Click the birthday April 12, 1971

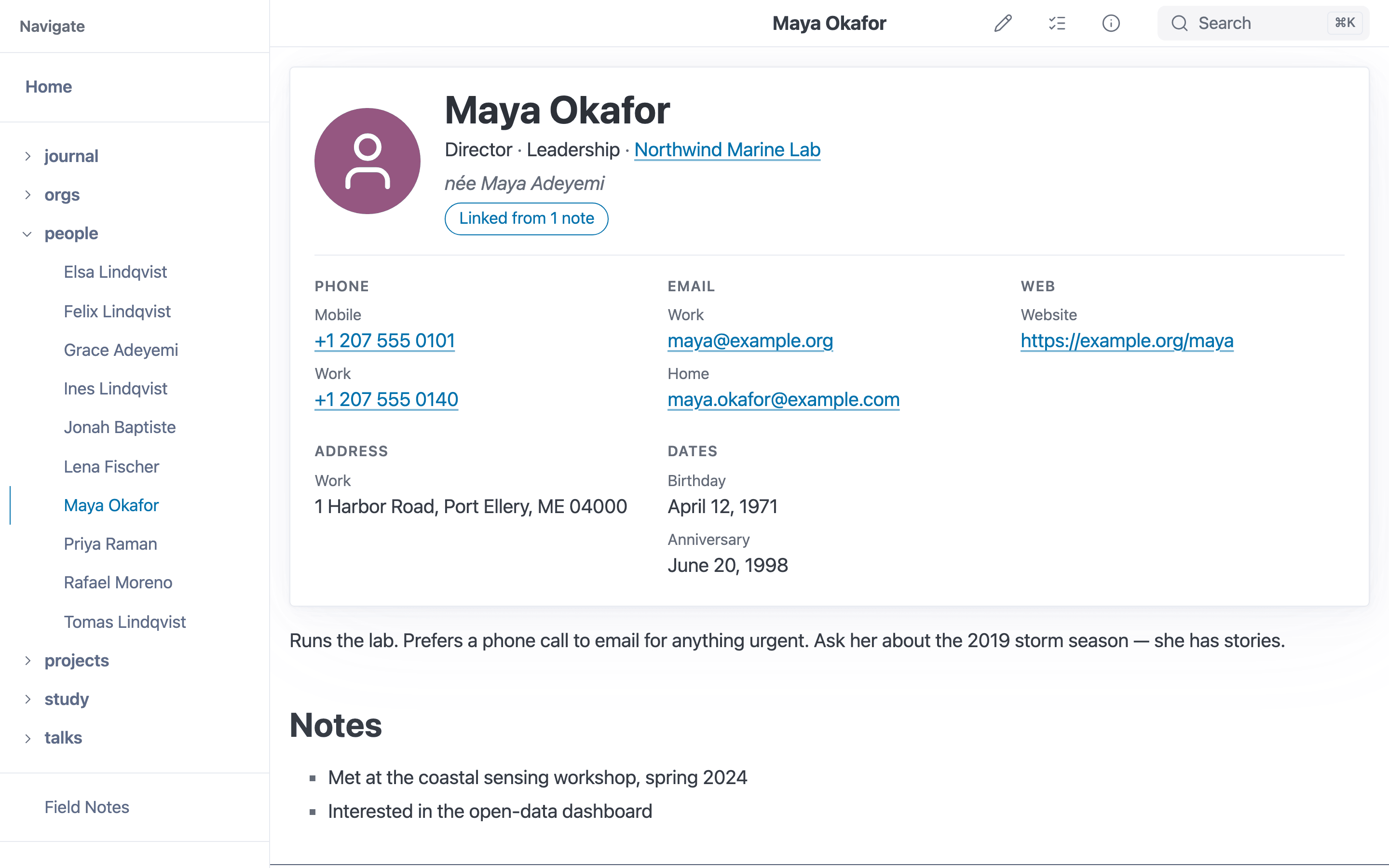coord(722,506)
